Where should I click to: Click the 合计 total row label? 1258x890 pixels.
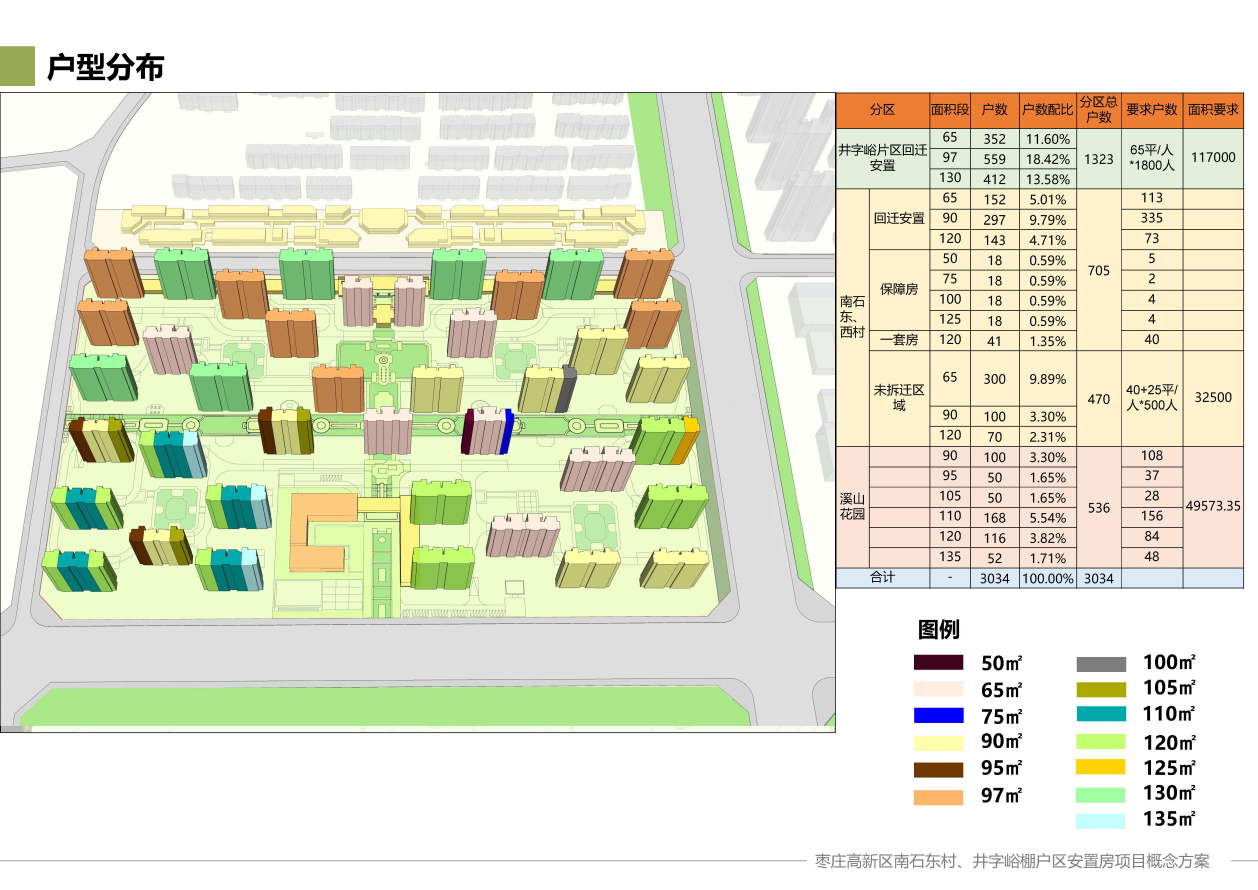[883, 578]
